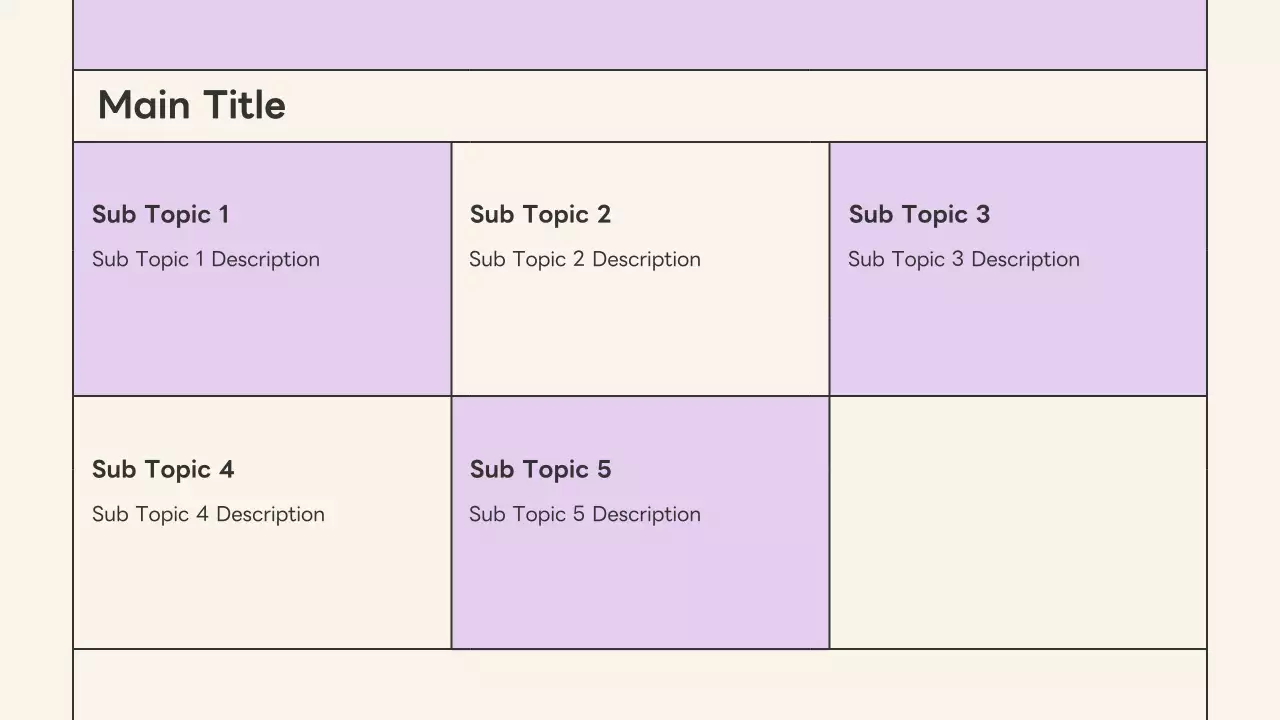The height and width of the screenshot is (720, 1280).
Task: Click the purple banner above Main Title
Action: click(x=640, y=34)
